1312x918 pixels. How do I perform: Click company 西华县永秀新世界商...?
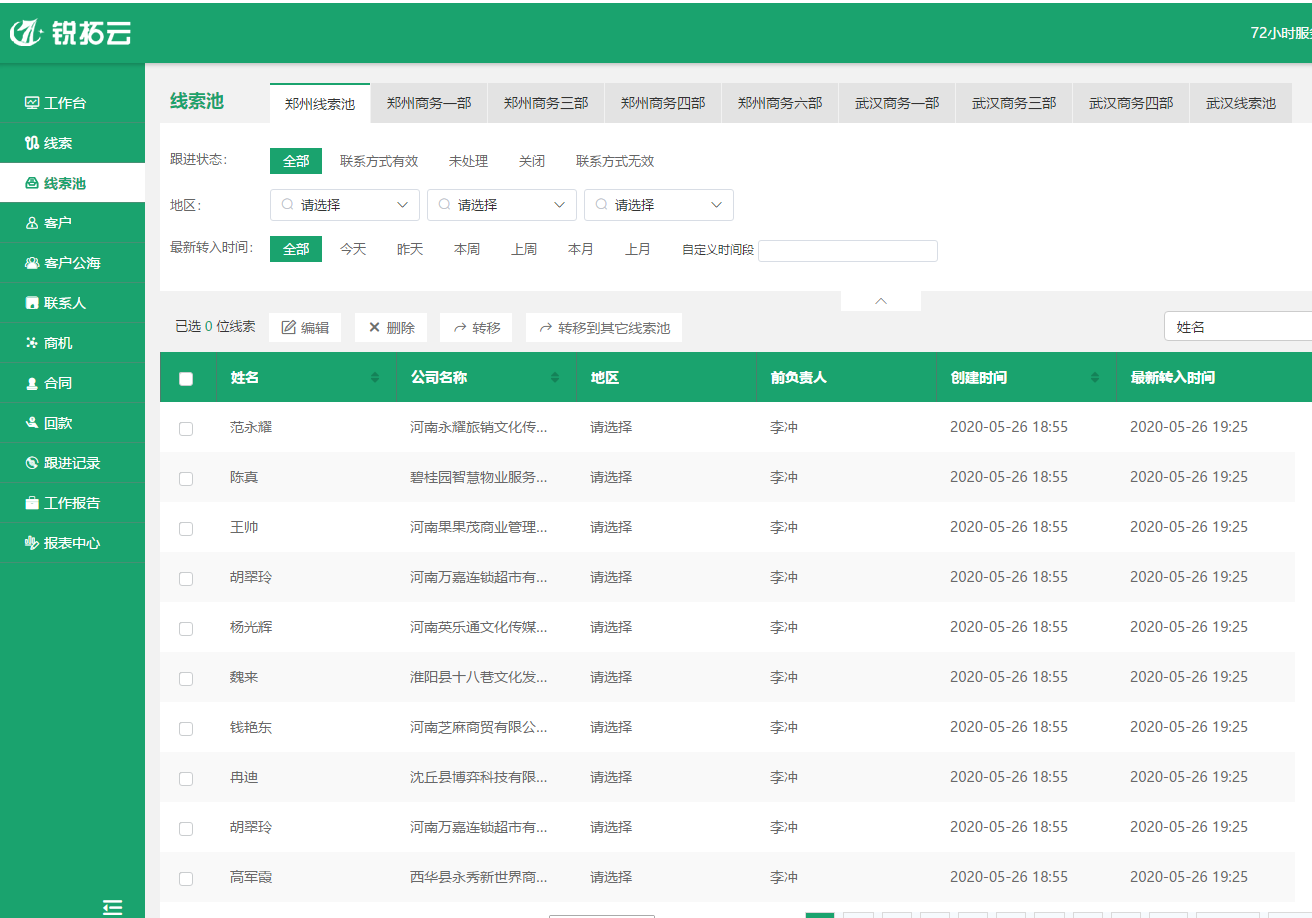tap(479, 877)
